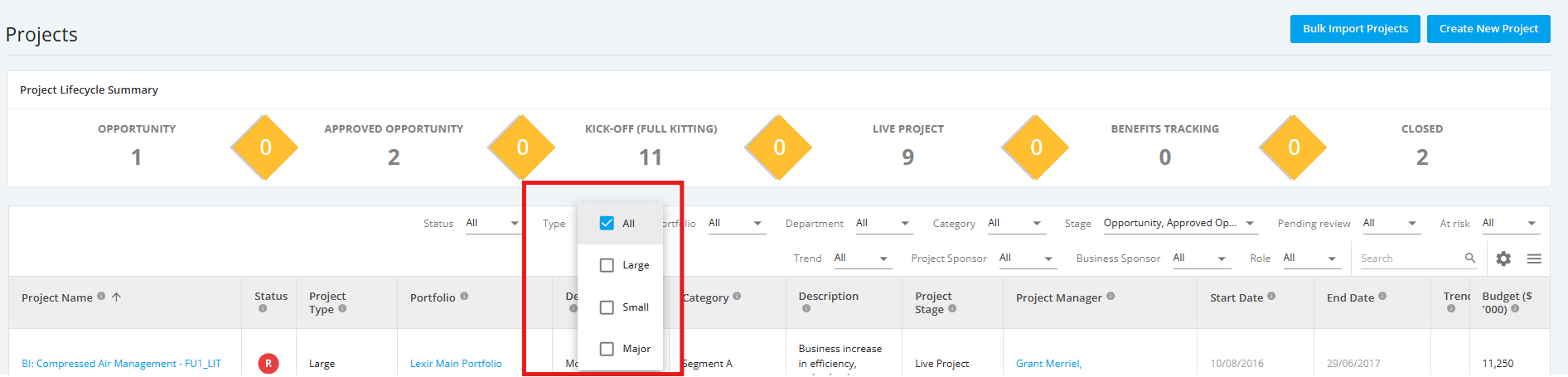Select the Opportunity stage count 1

point(137,157)
